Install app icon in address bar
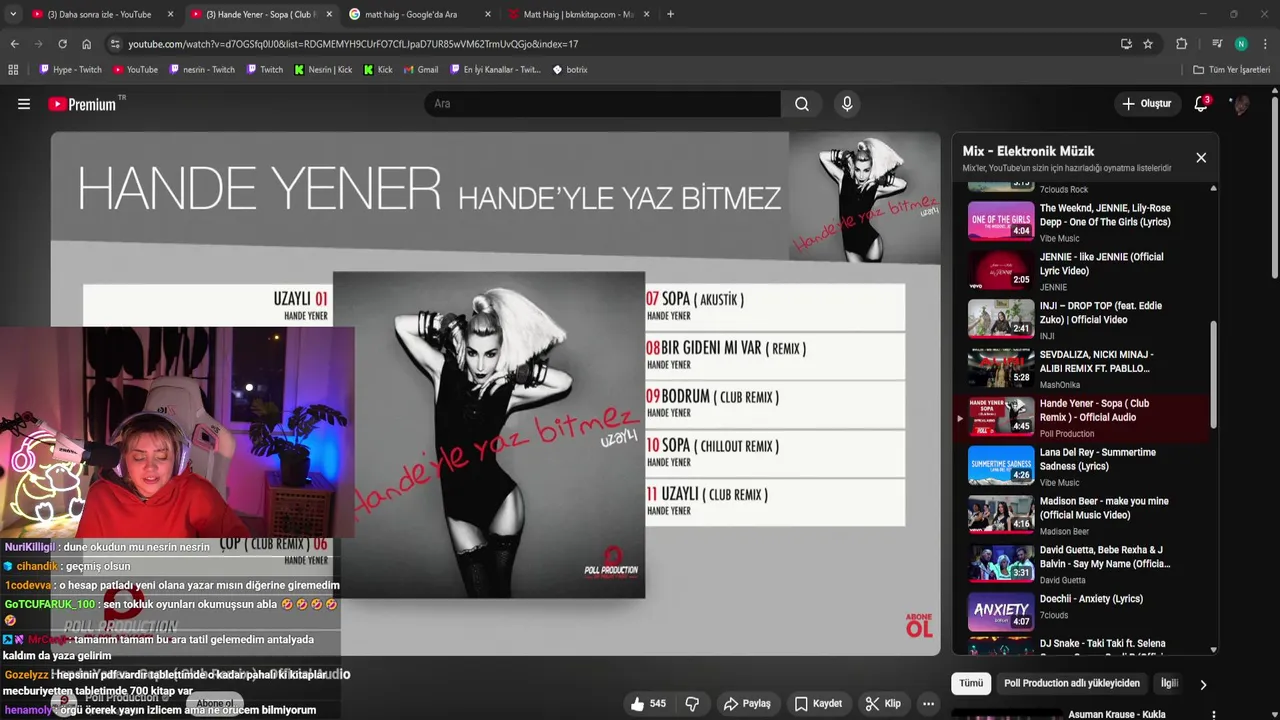This screenshot has height=720, width=1280. tap(1126, 44)
